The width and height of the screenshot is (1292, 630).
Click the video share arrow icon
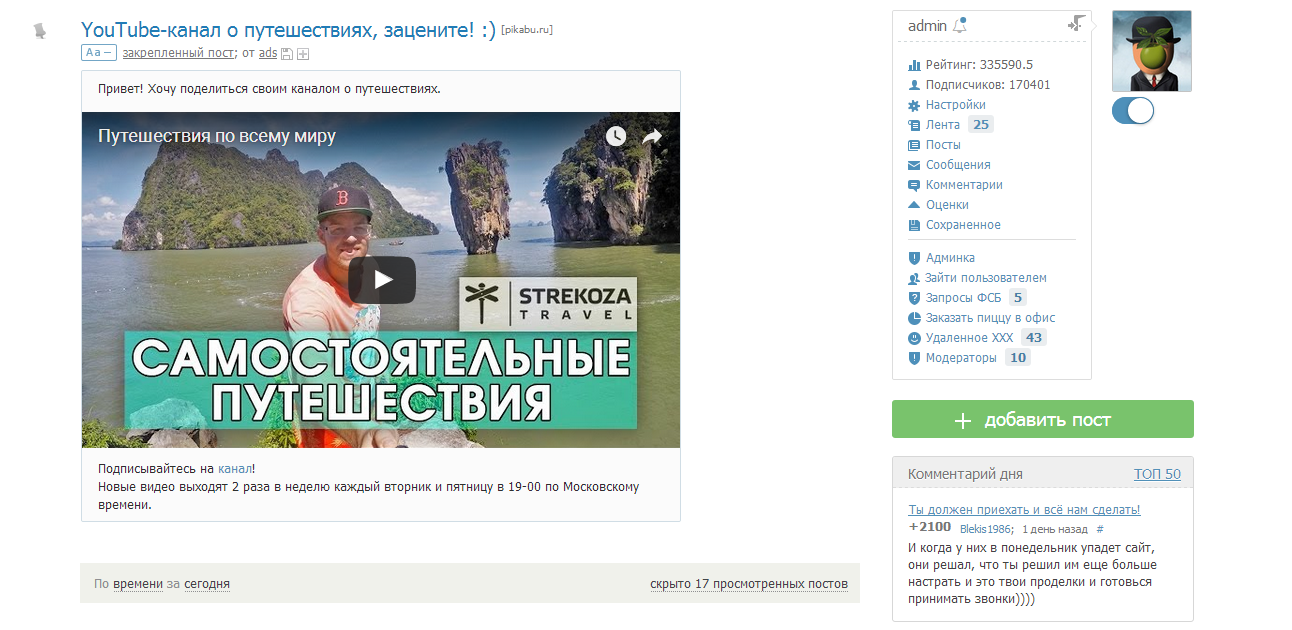652,135
